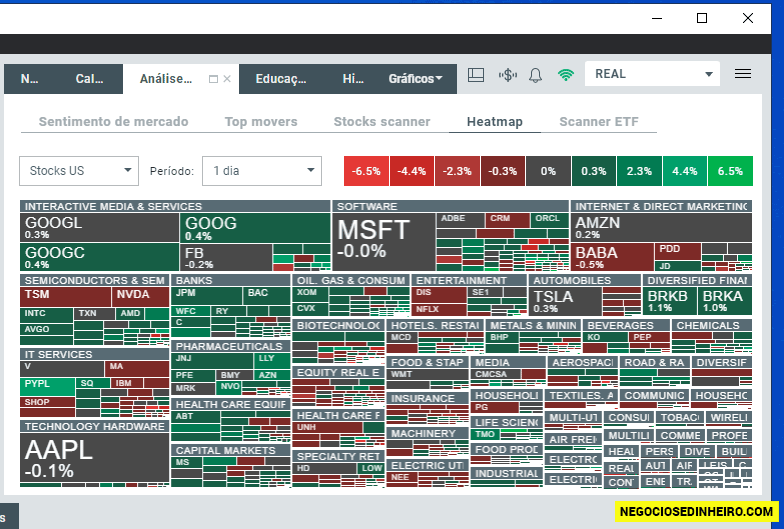Click the -2.3% legend swatch

tap(457, 171)
